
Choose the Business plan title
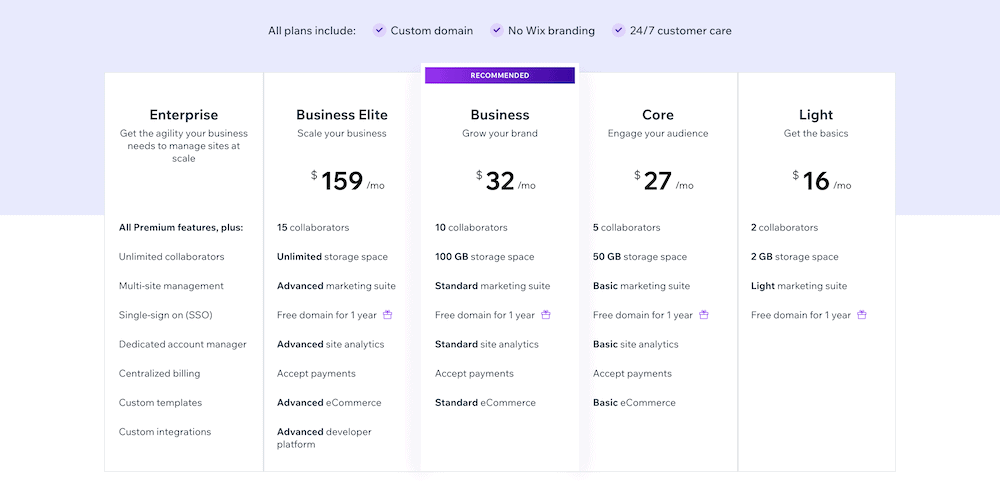coord(500,115)
